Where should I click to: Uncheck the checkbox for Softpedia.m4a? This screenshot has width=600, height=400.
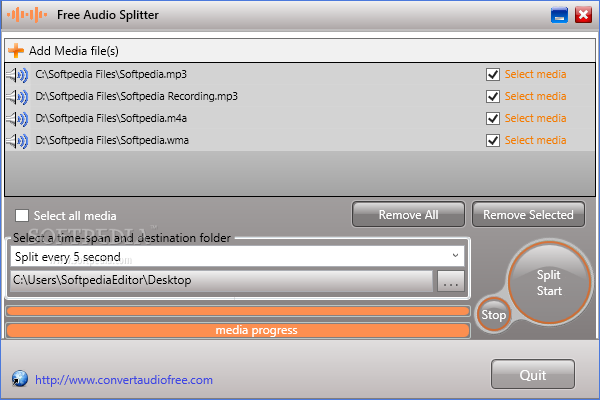tap(492, 119)
